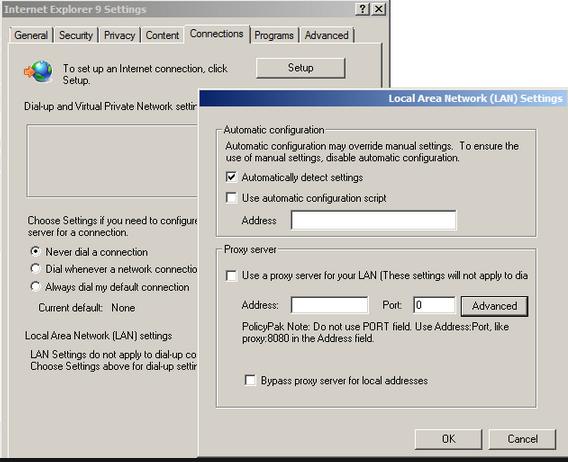Close the Internet Explorer 9 Settings window

[378, 9]
